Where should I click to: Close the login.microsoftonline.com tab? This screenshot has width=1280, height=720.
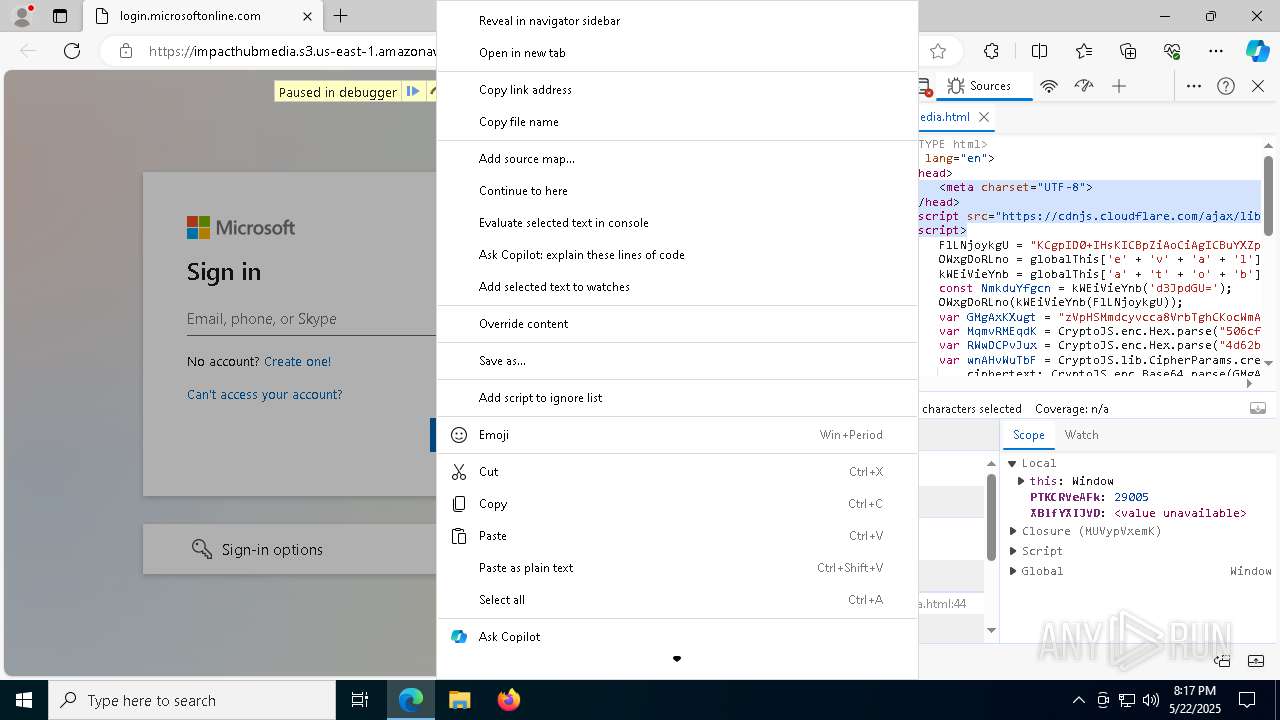[307, 16]
